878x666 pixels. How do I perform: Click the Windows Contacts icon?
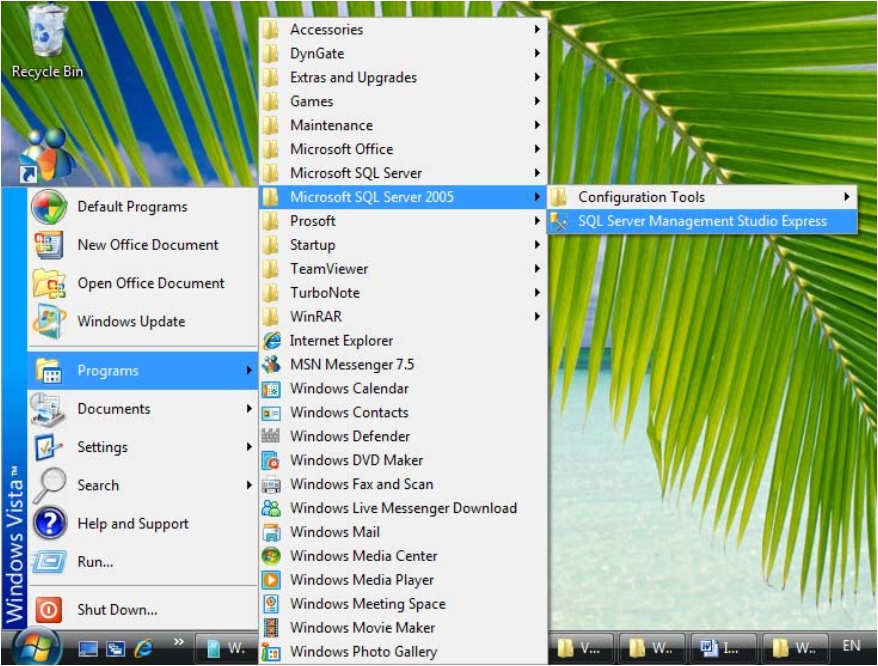[272, 413]
